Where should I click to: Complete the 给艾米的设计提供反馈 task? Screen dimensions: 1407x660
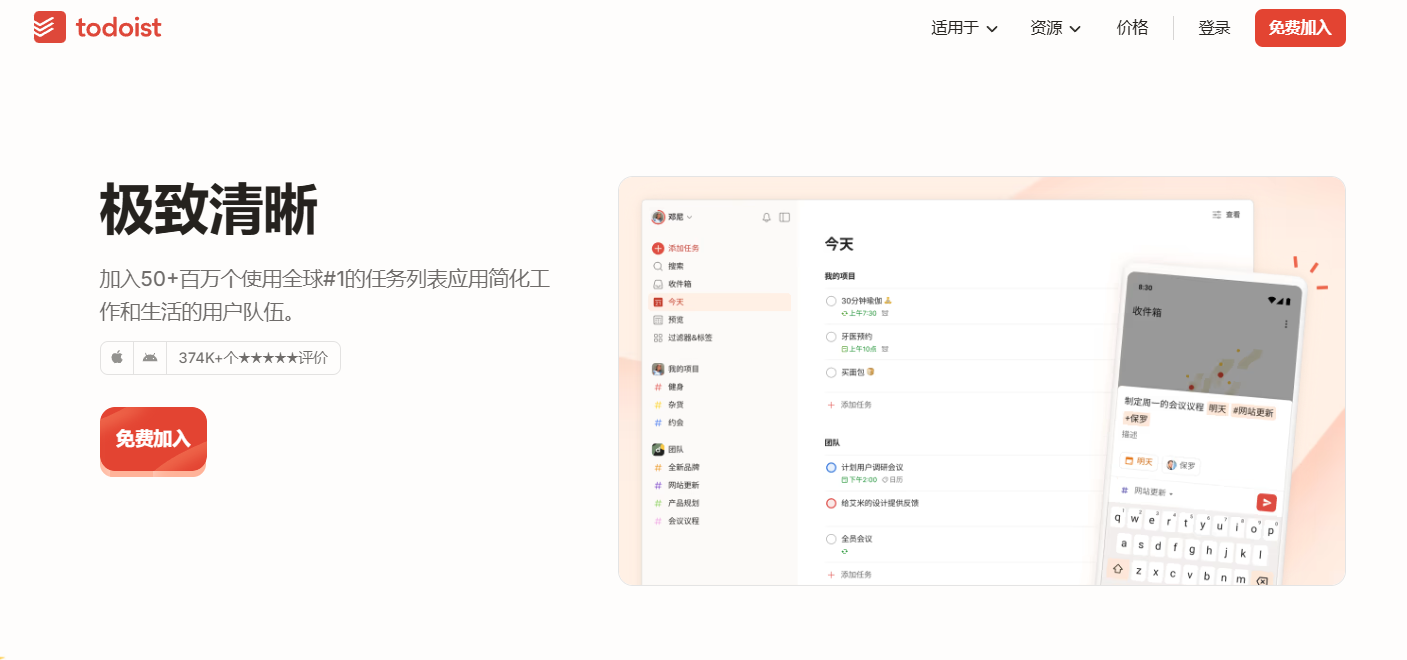tap(831, 503)
